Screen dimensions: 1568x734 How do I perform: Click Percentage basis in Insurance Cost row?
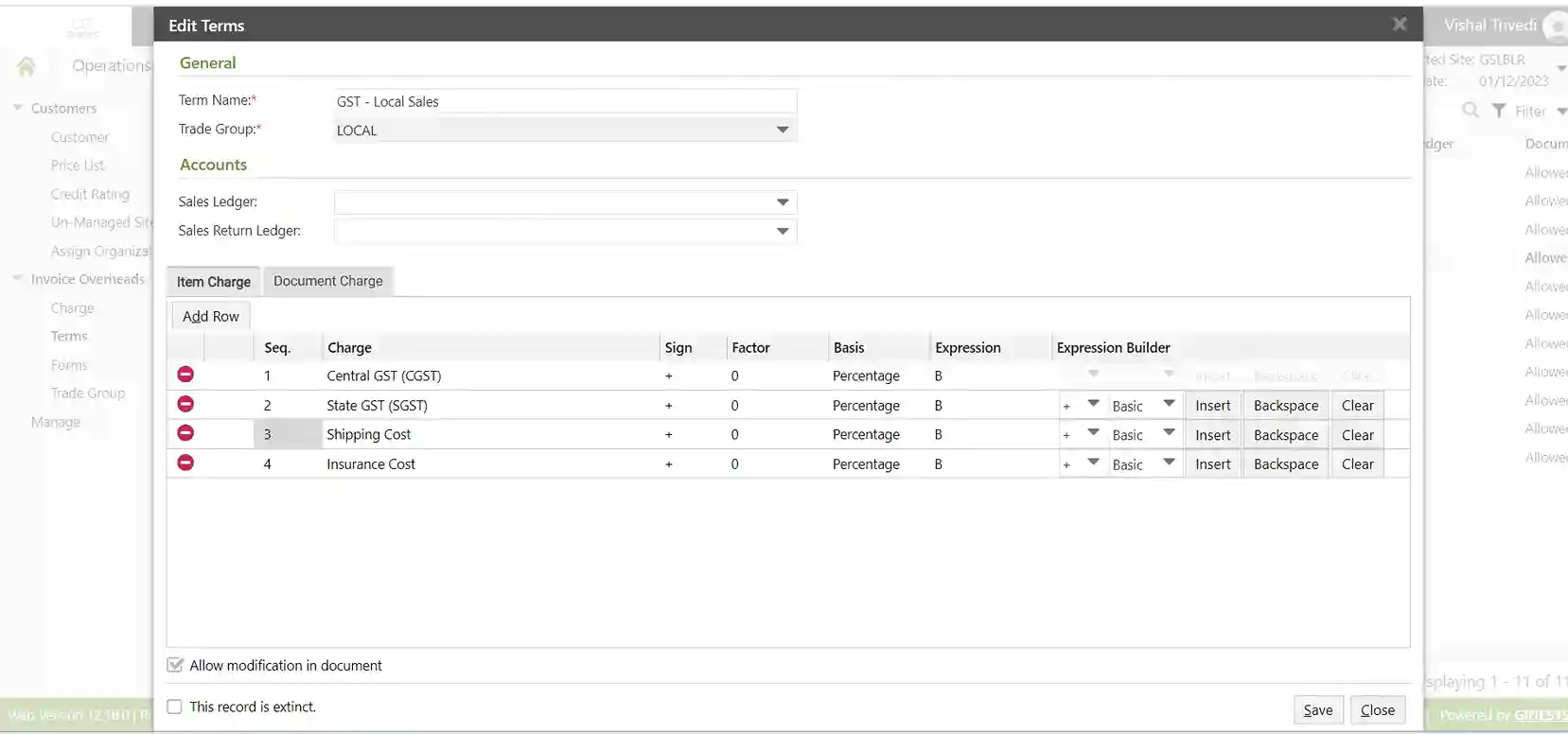pyautogui.click(x=866, y=463)
